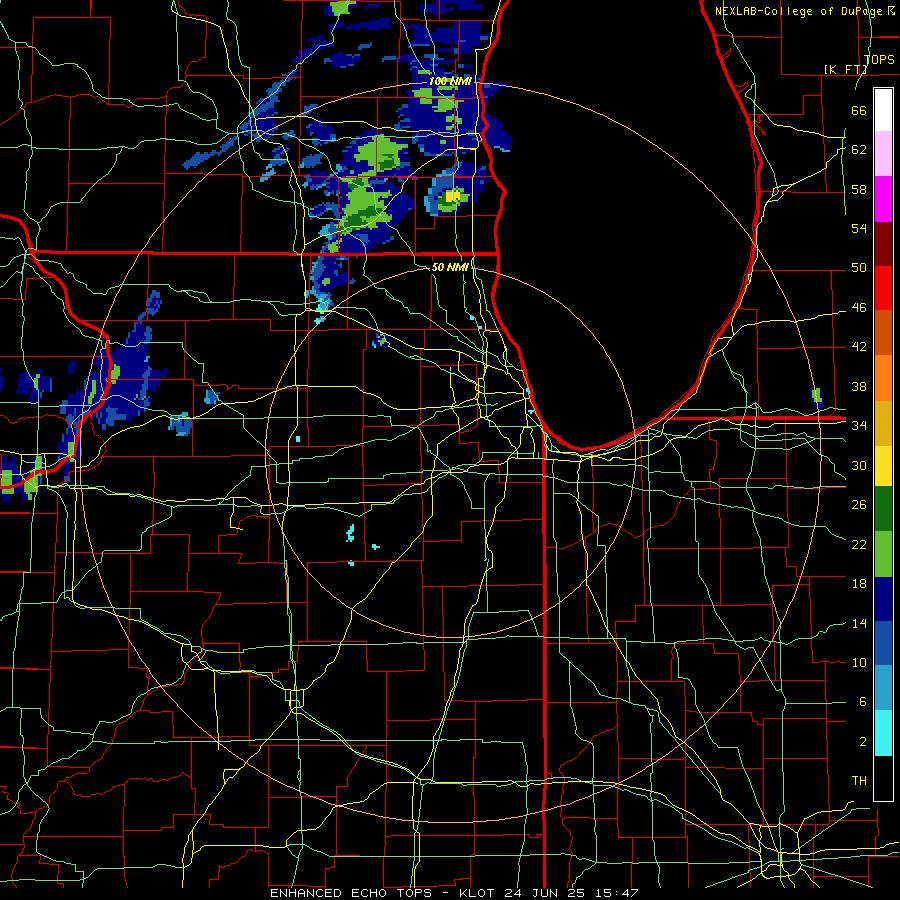The height and width of the screenshot is (900, 900).
Task: Click the legend value 46
Action: tap(859, 308)
